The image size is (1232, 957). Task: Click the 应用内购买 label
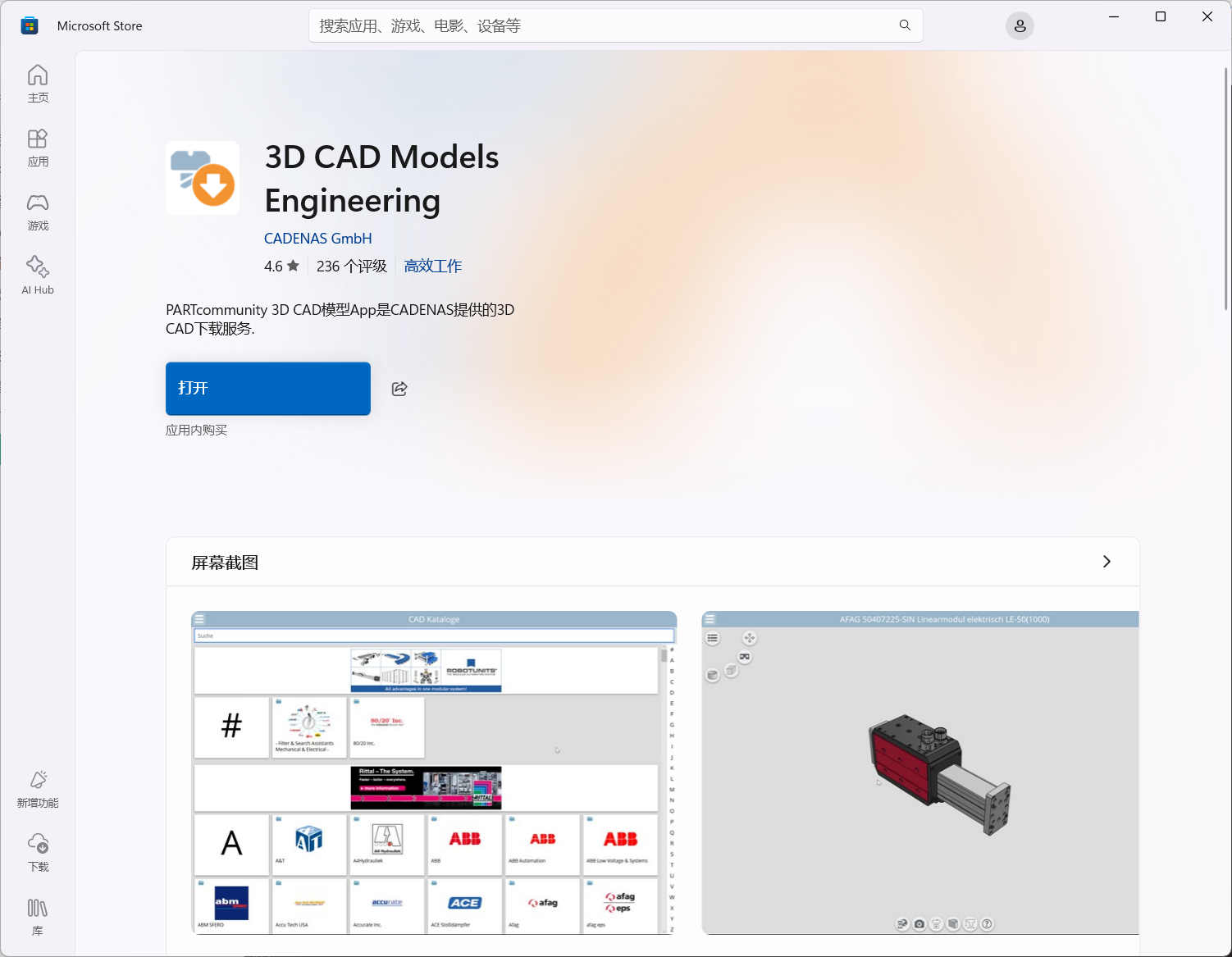[197, 431]
